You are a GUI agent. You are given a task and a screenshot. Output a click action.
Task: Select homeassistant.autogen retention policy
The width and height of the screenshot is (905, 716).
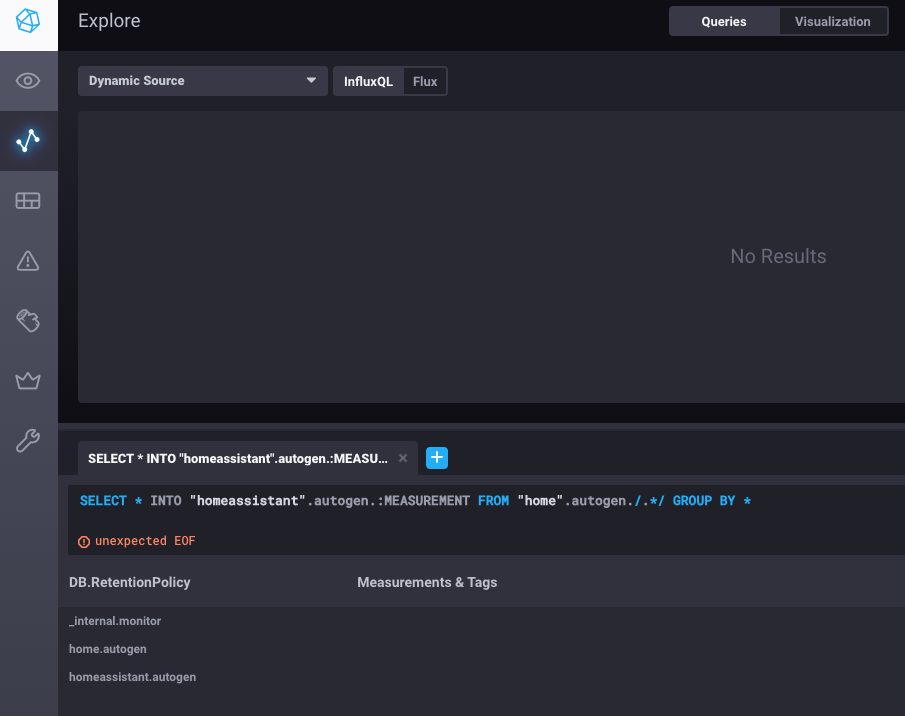(132, 677)
